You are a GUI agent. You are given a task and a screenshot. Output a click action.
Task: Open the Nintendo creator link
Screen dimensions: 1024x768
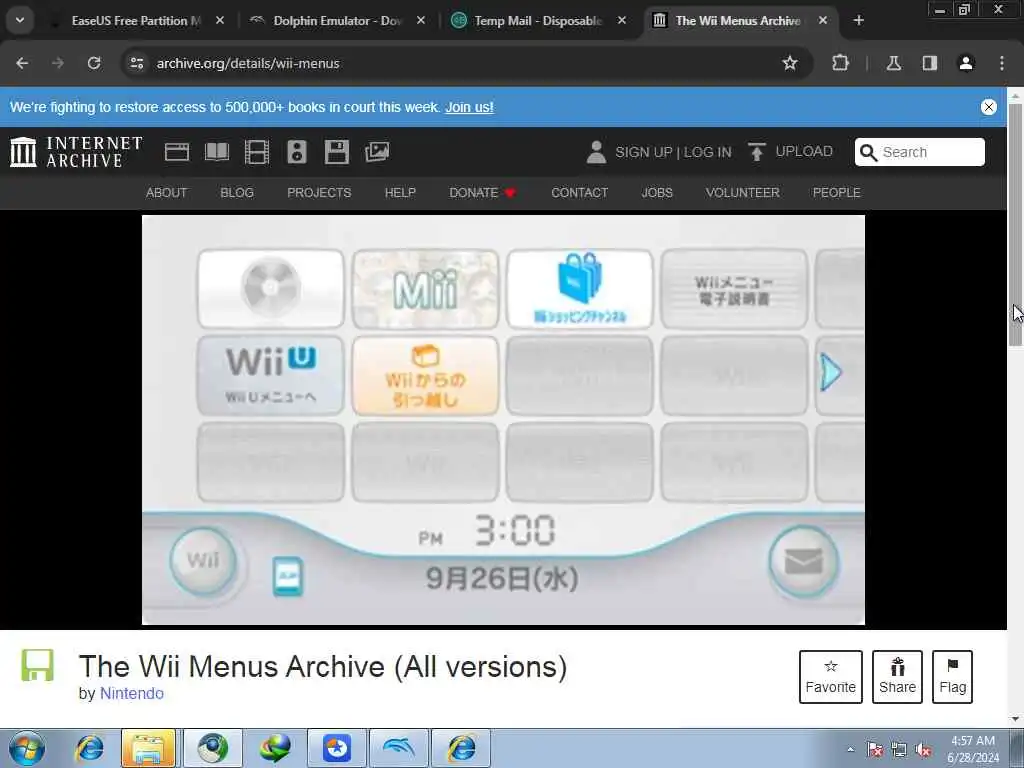(132, 694)
